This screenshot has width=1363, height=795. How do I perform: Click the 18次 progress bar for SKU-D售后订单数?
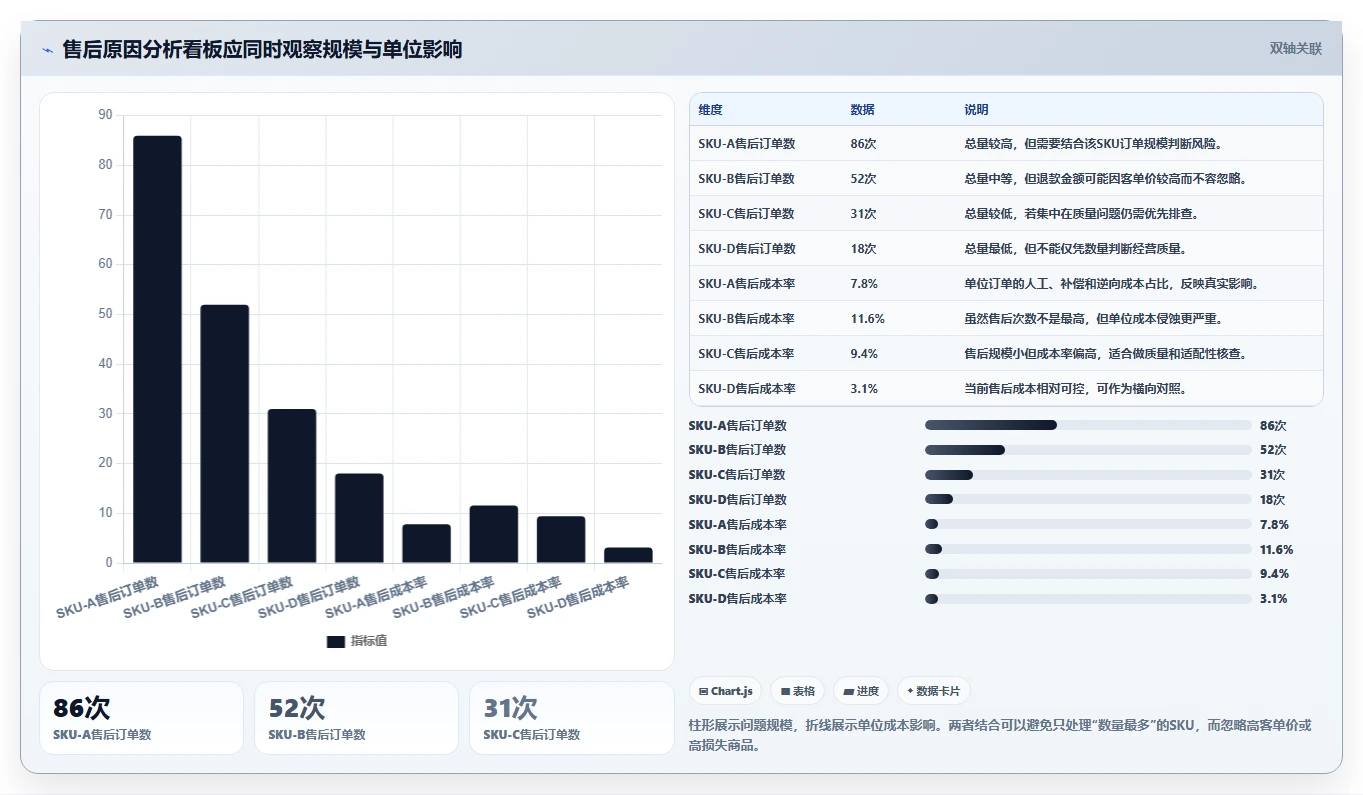[1088, 499]
